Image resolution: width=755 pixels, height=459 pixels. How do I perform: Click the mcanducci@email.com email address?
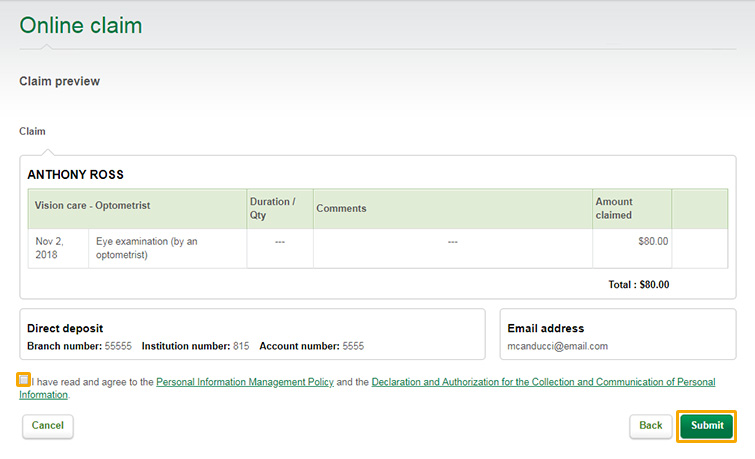pyautogui.click(x=557, y=346)
